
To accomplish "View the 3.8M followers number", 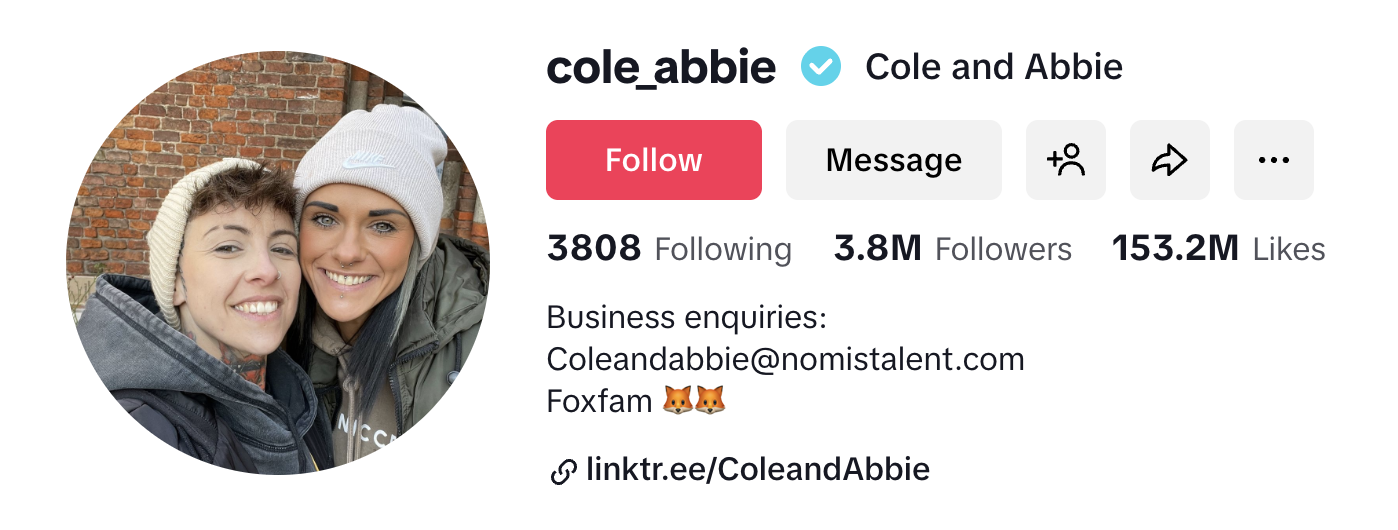I will [877, 248].
